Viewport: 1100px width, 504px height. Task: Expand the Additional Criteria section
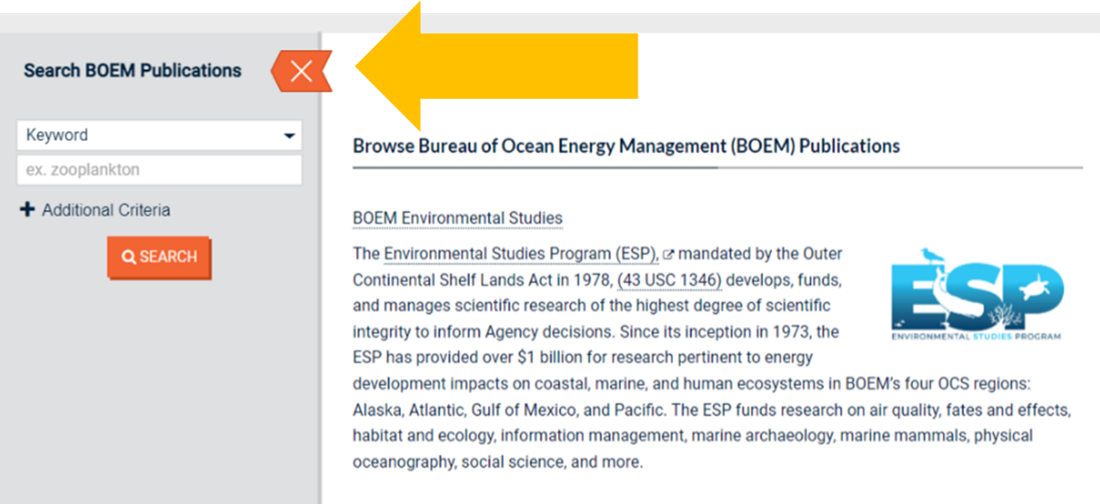tap(105, 210)
